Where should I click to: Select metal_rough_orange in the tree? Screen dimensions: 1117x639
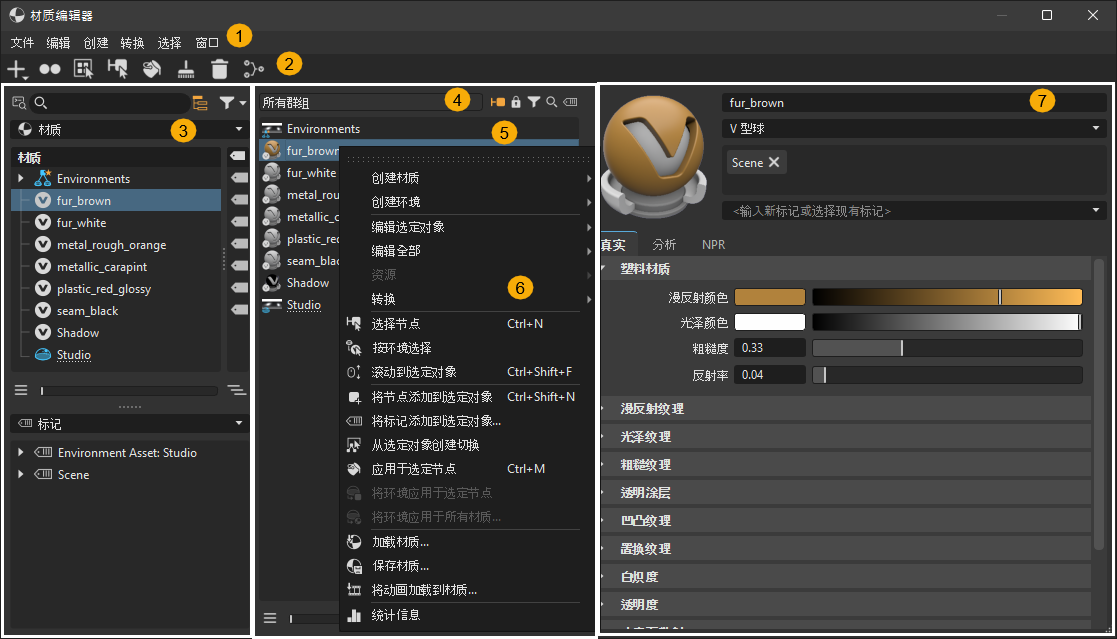tap(111, 245)
